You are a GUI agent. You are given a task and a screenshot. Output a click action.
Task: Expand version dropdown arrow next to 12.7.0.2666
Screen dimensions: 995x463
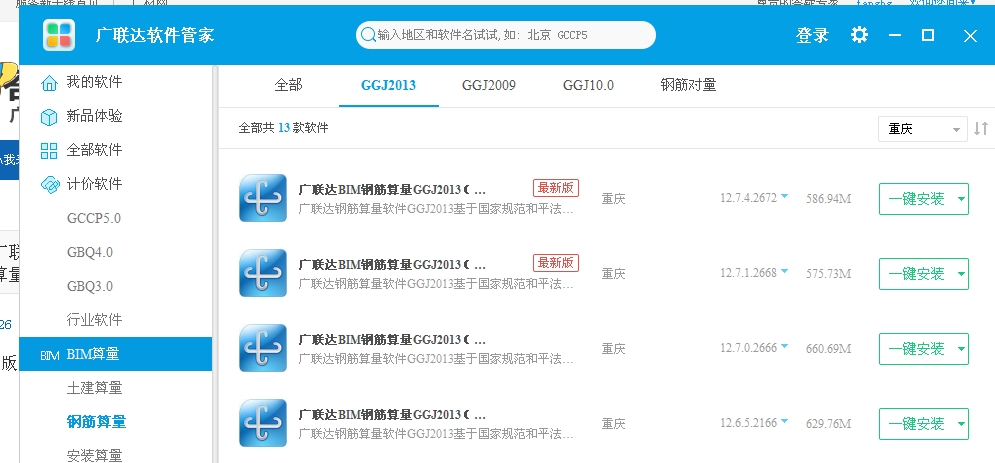[784, 346]
